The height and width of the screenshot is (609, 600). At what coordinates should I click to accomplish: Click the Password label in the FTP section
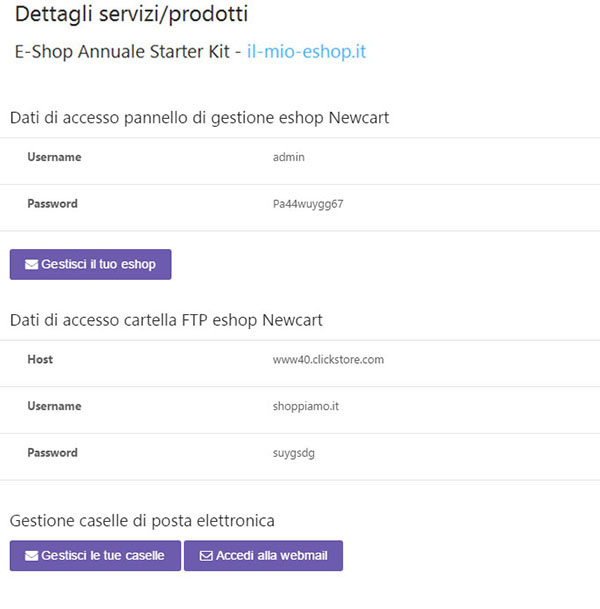(x=52, y=453)
